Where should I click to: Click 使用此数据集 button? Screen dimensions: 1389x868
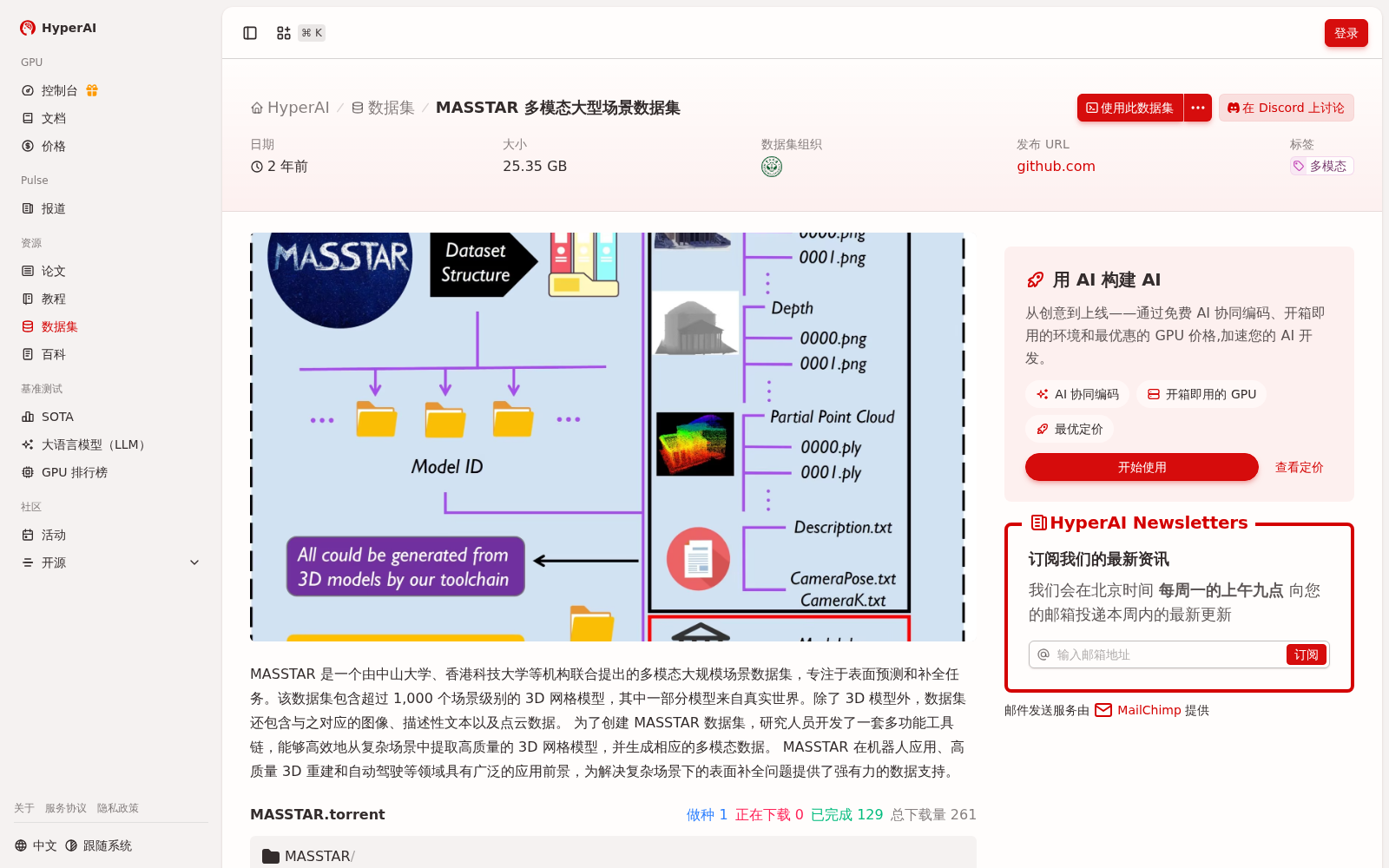(x=1129, y=108)
